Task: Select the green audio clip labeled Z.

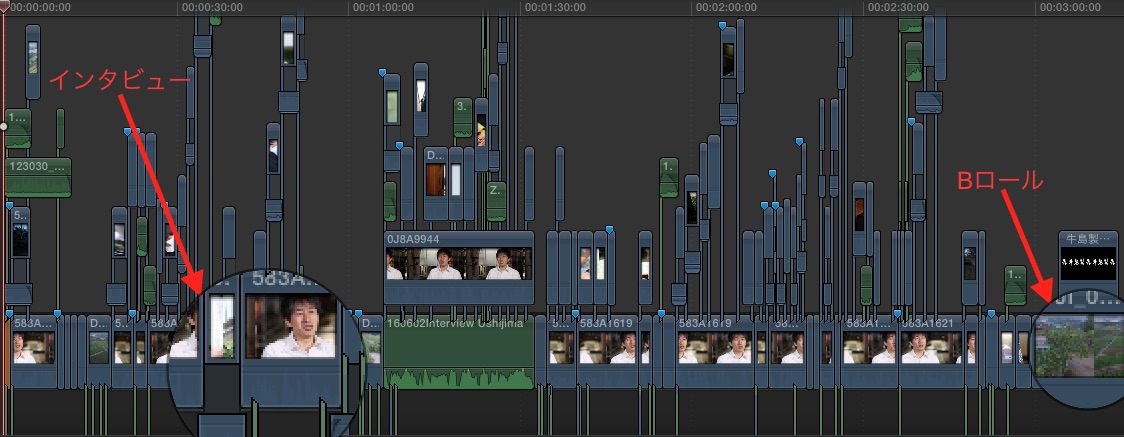Action: tap(496, 201)
